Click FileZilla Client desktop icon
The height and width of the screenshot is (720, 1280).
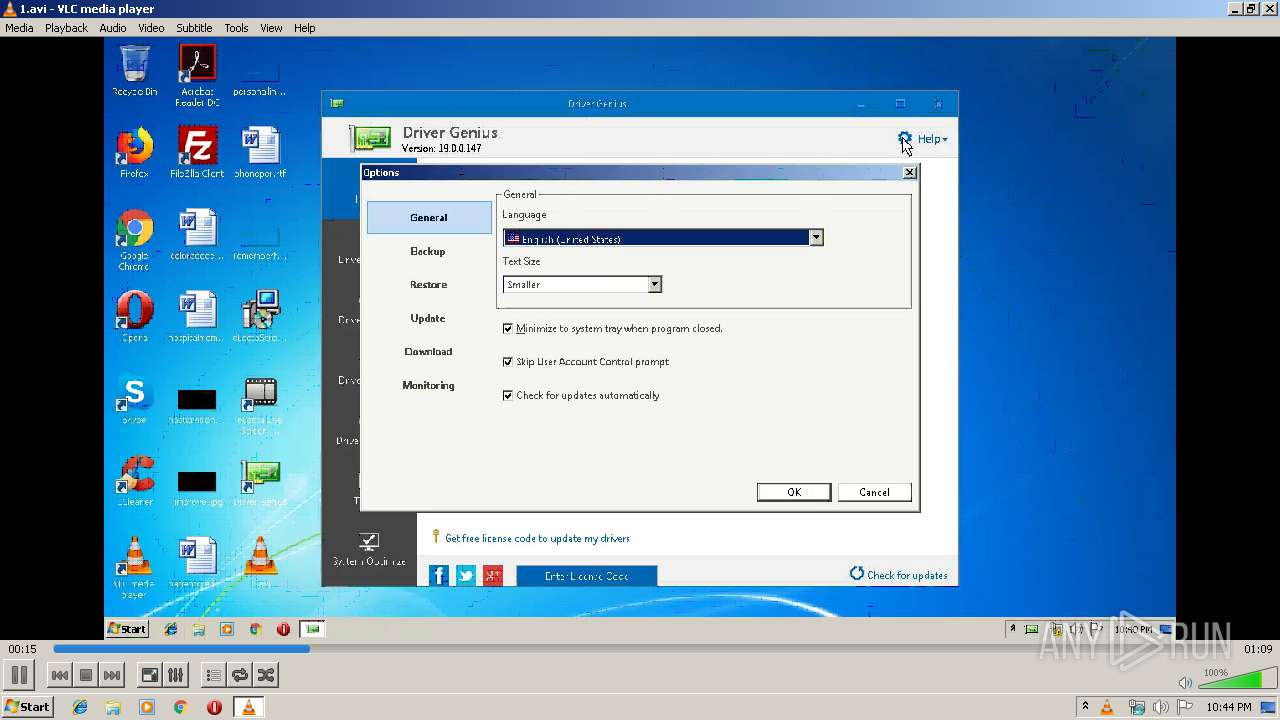pyautogui.click(x=197, y=153)
